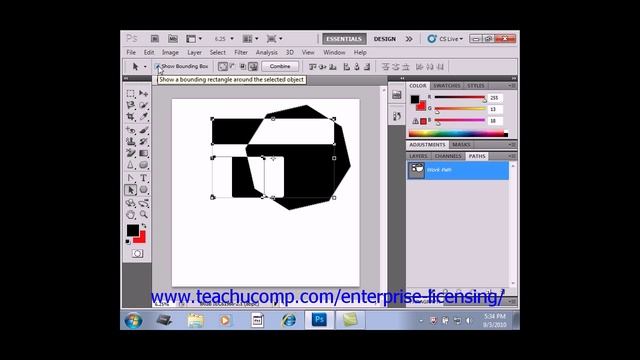The height and width of the screenshot is (360, 640).
Task: Open the Paths panel options menu
Action: (512, 156)
